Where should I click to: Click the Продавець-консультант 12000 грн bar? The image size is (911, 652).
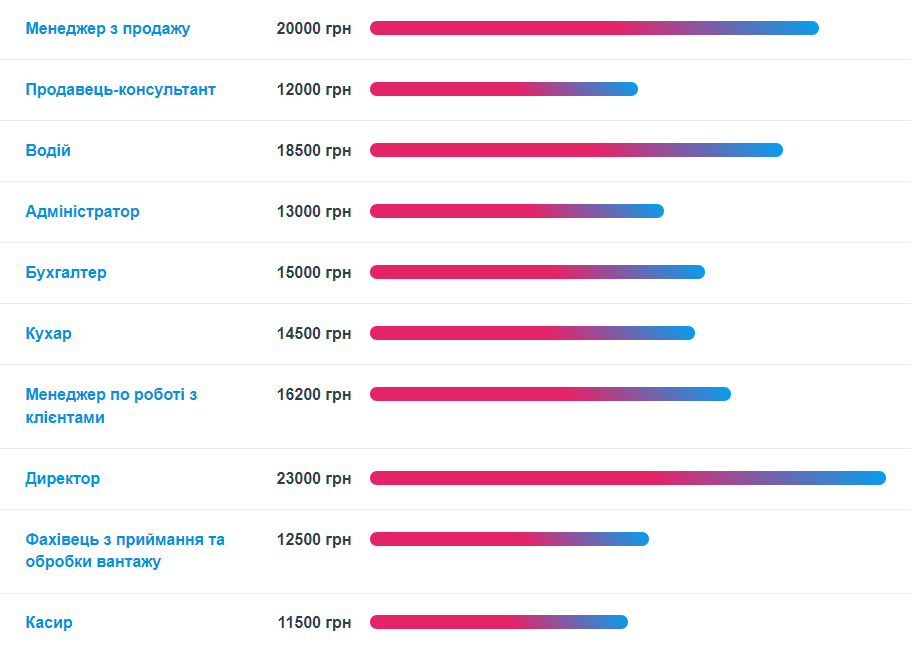tap(503, 89)
